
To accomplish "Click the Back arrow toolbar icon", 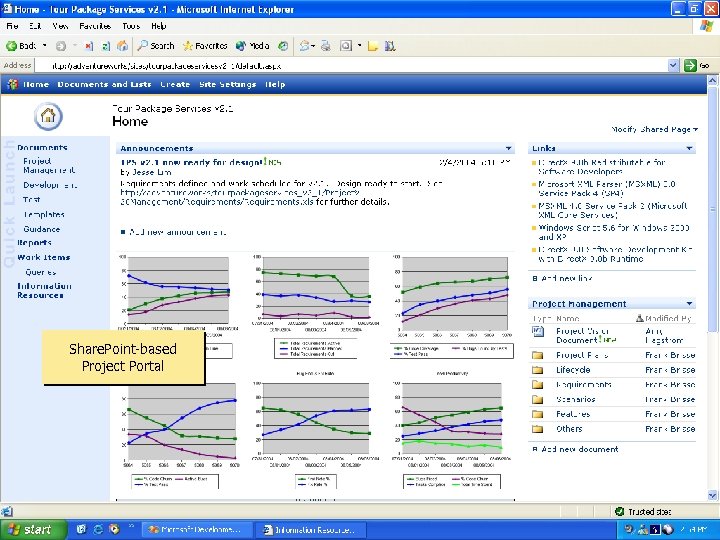I will click(11, 46).
